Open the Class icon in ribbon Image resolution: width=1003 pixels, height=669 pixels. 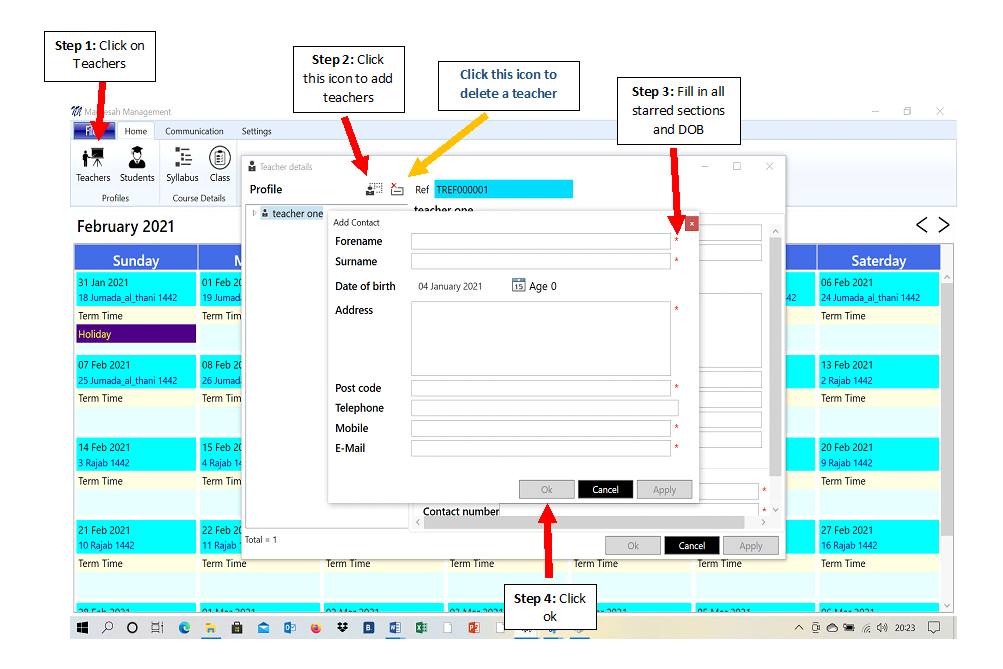click(220, 162)
